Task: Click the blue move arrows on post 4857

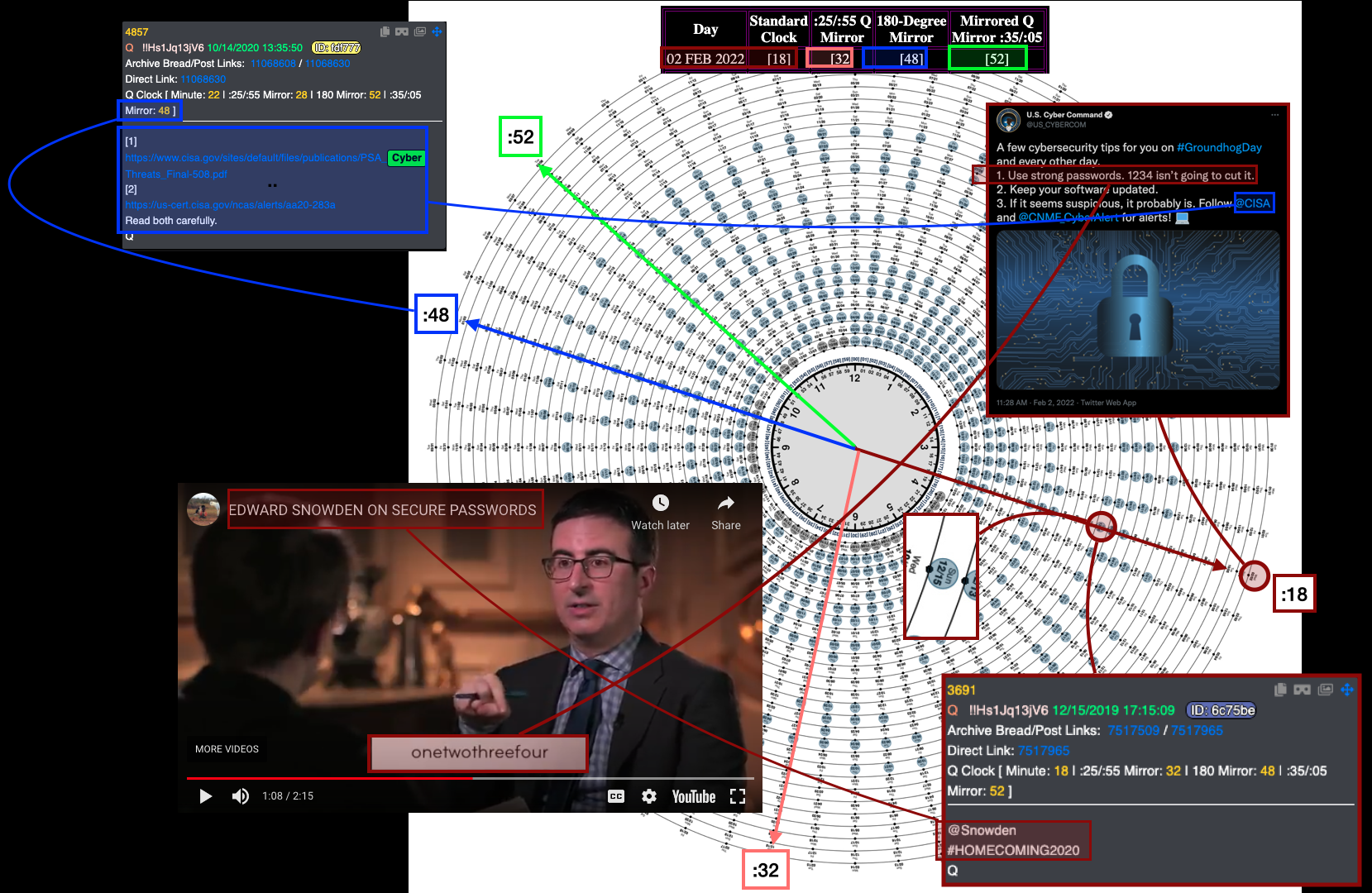Action: coord(437,31)
